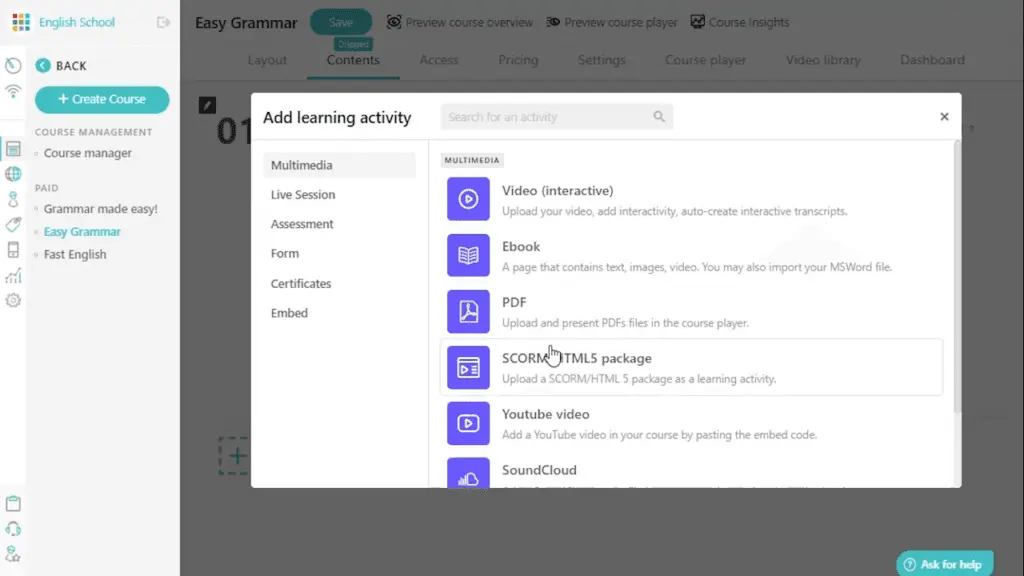Open the wifi signal sidebar icon
Screen dimensions: 1024x576
[13, 91]
